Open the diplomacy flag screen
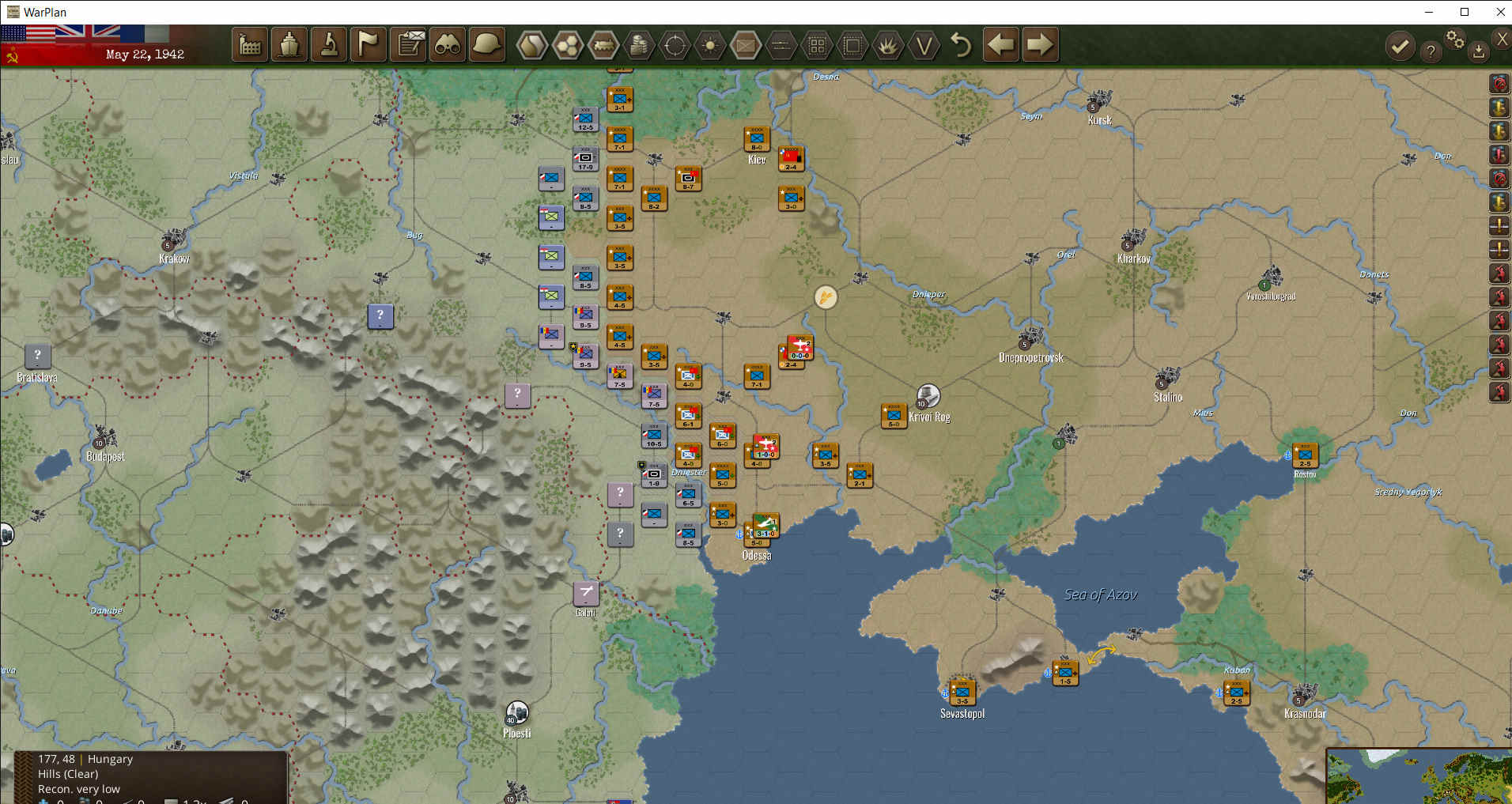The height and width of the screenshot is (804, 1512). (x=369, y=45)
